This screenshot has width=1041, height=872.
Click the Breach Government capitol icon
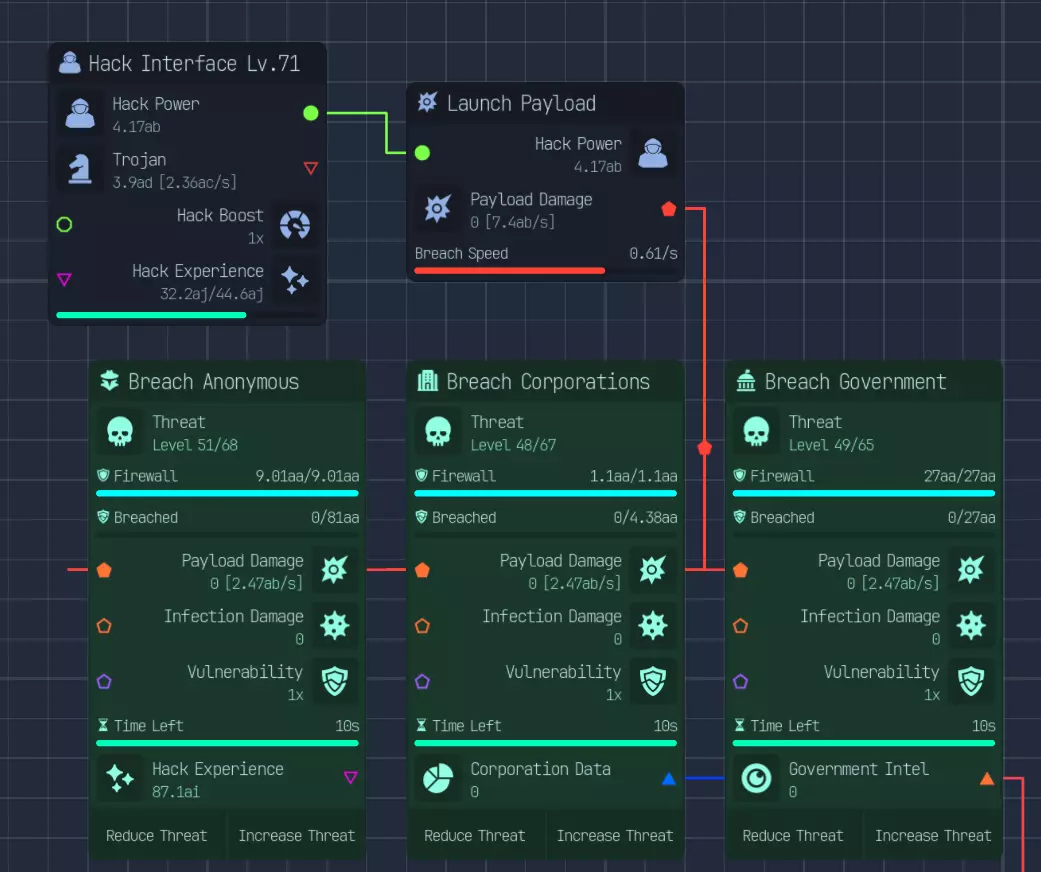click(746, 381)
